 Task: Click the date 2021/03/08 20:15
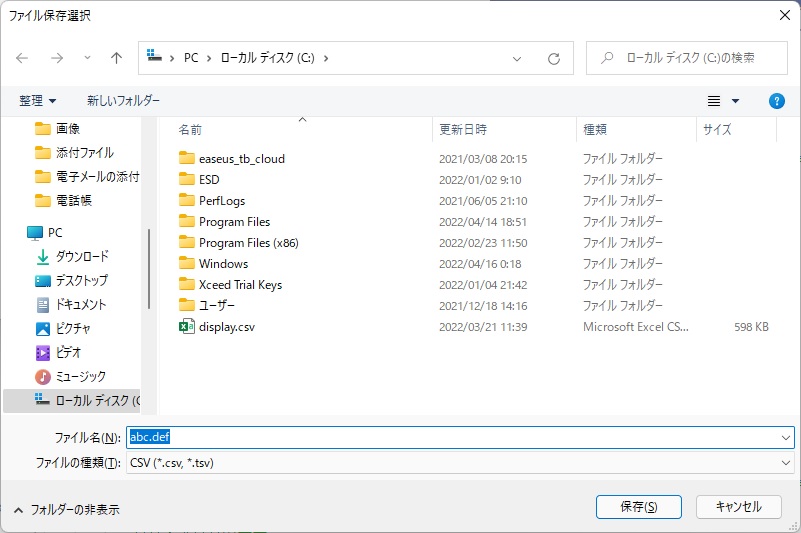point(483,159)
